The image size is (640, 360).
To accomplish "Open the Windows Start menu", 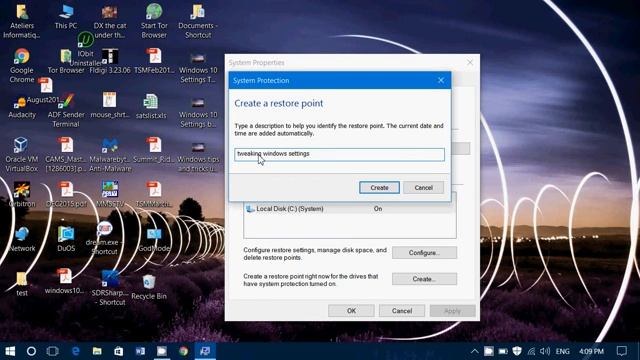I will 10,351.
